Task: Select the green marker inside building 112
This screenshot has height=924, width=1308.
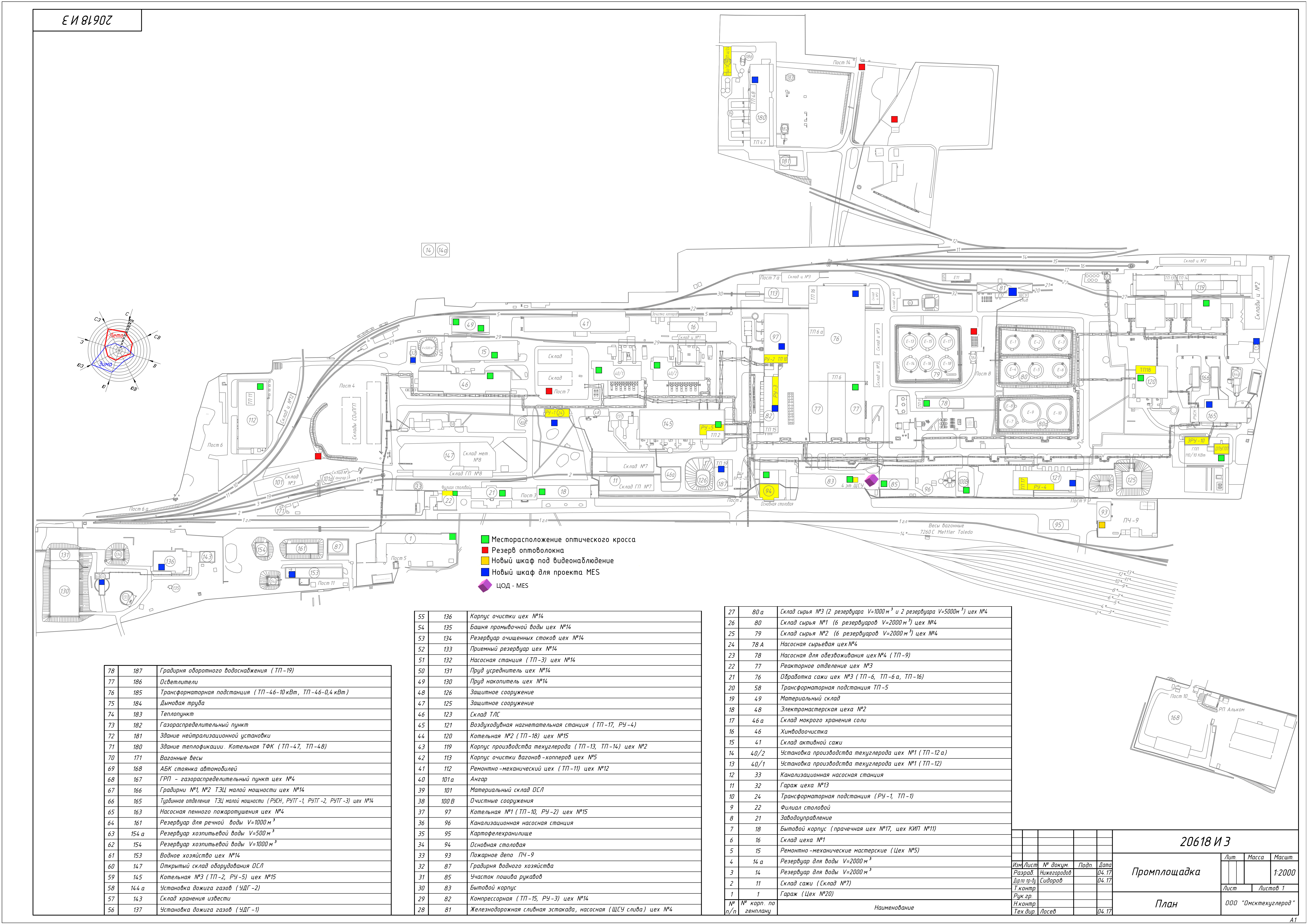Action: 260,387
